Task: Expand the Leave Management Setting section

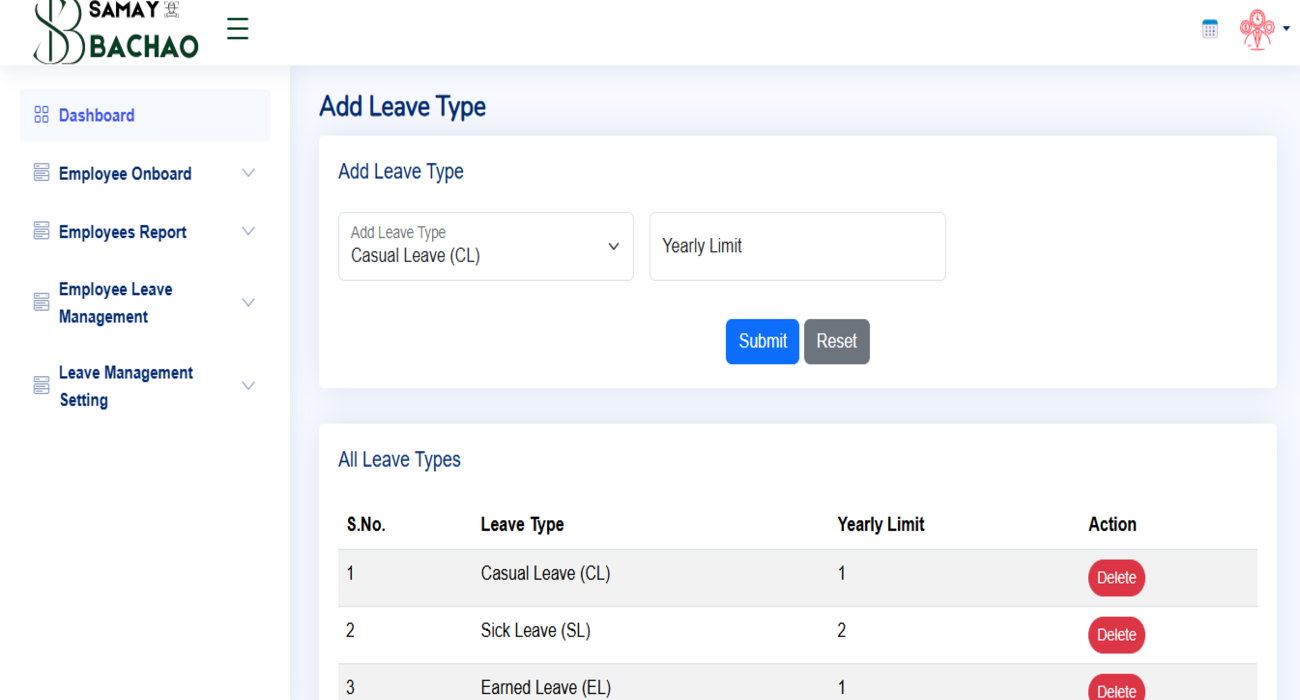Action: [x=248, y=385]
